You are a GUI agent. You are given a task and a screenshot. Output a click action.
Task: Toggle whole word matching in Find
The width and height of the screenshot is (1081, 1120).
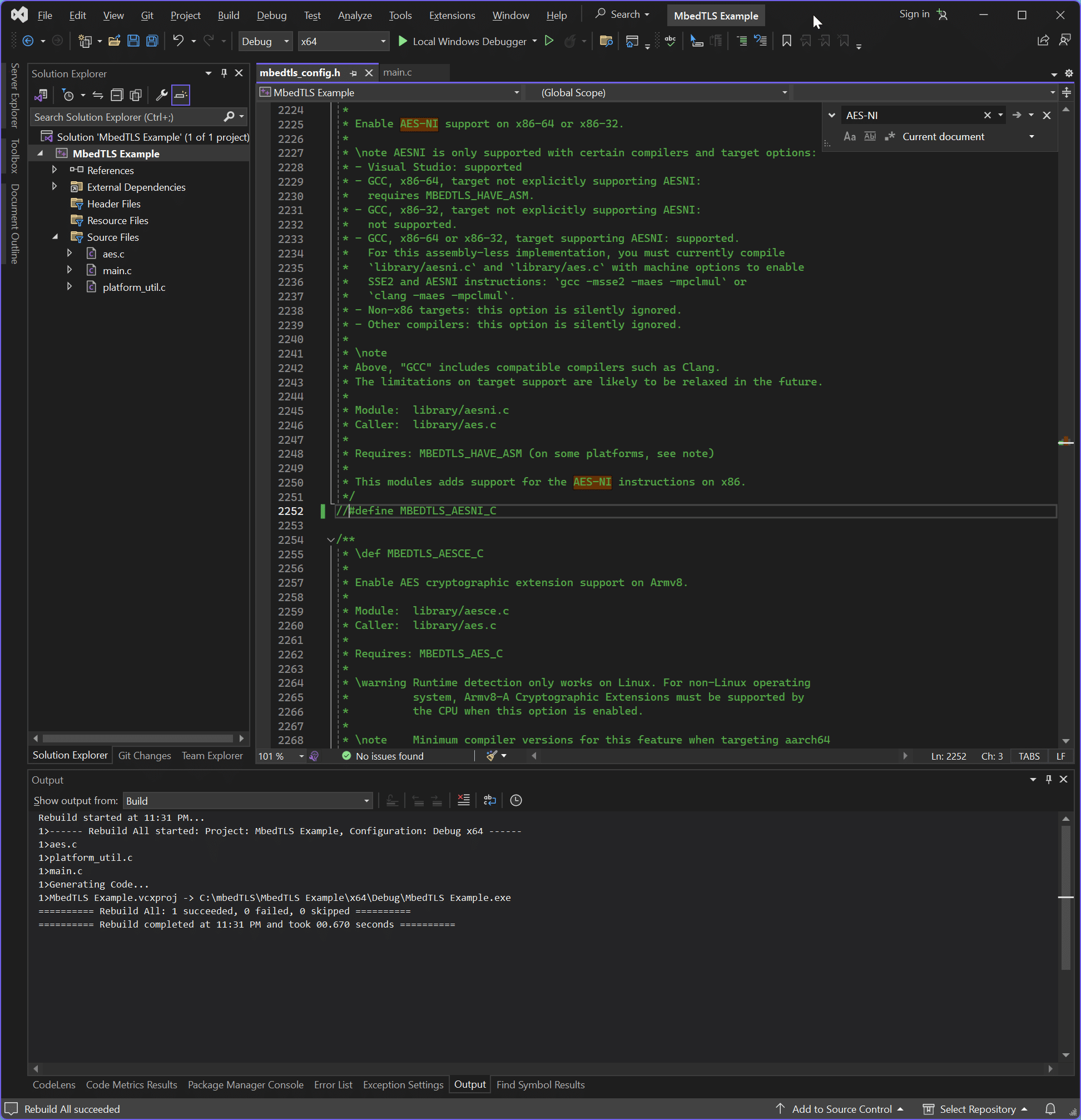(870, 137)
